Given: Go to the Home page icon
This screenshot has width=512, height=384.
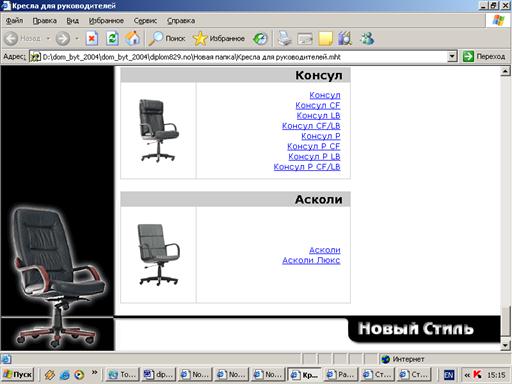Looking at the screenshot, I should pos(133,39).
